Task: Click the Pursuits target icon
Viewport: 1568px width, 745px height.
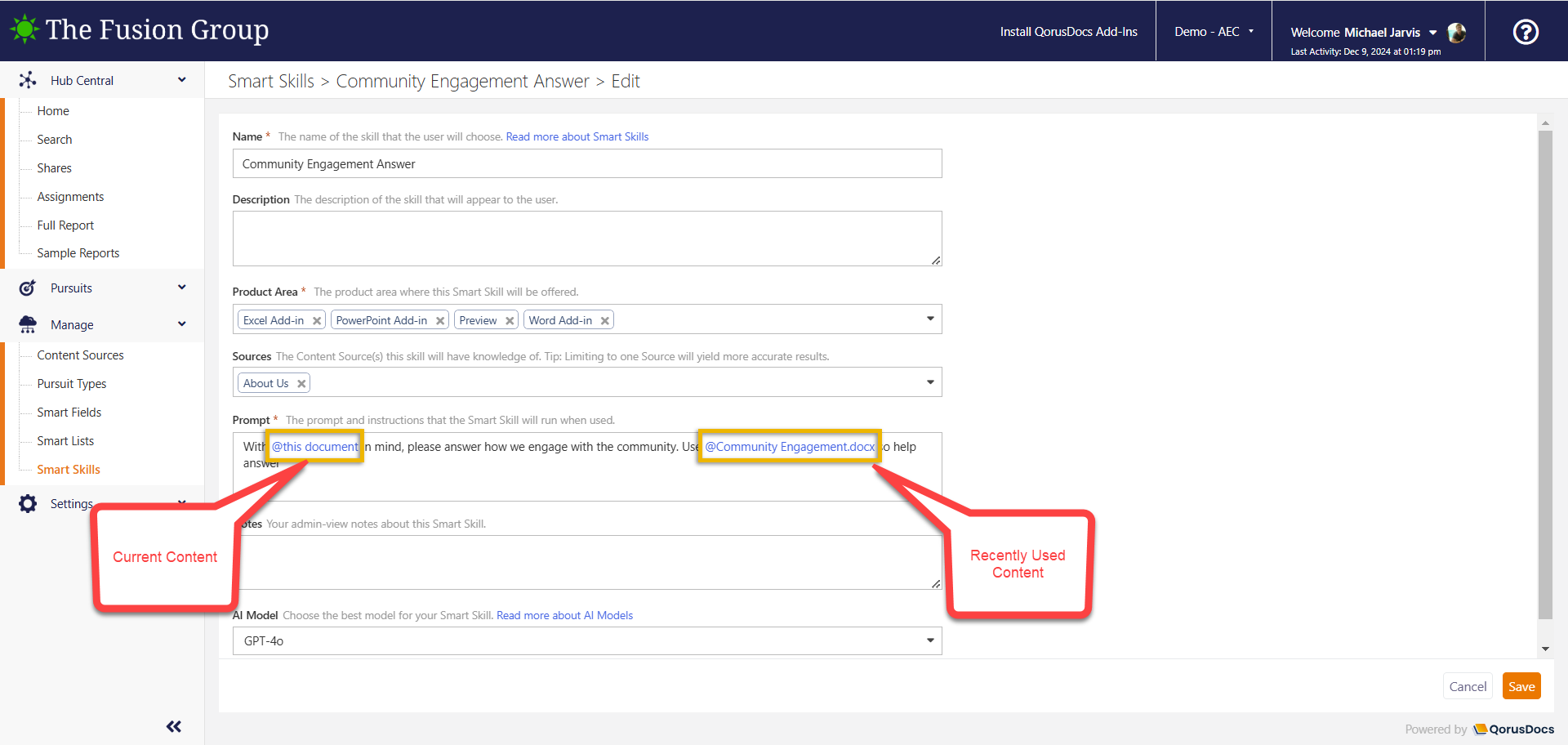Action: tap(28, 288)
